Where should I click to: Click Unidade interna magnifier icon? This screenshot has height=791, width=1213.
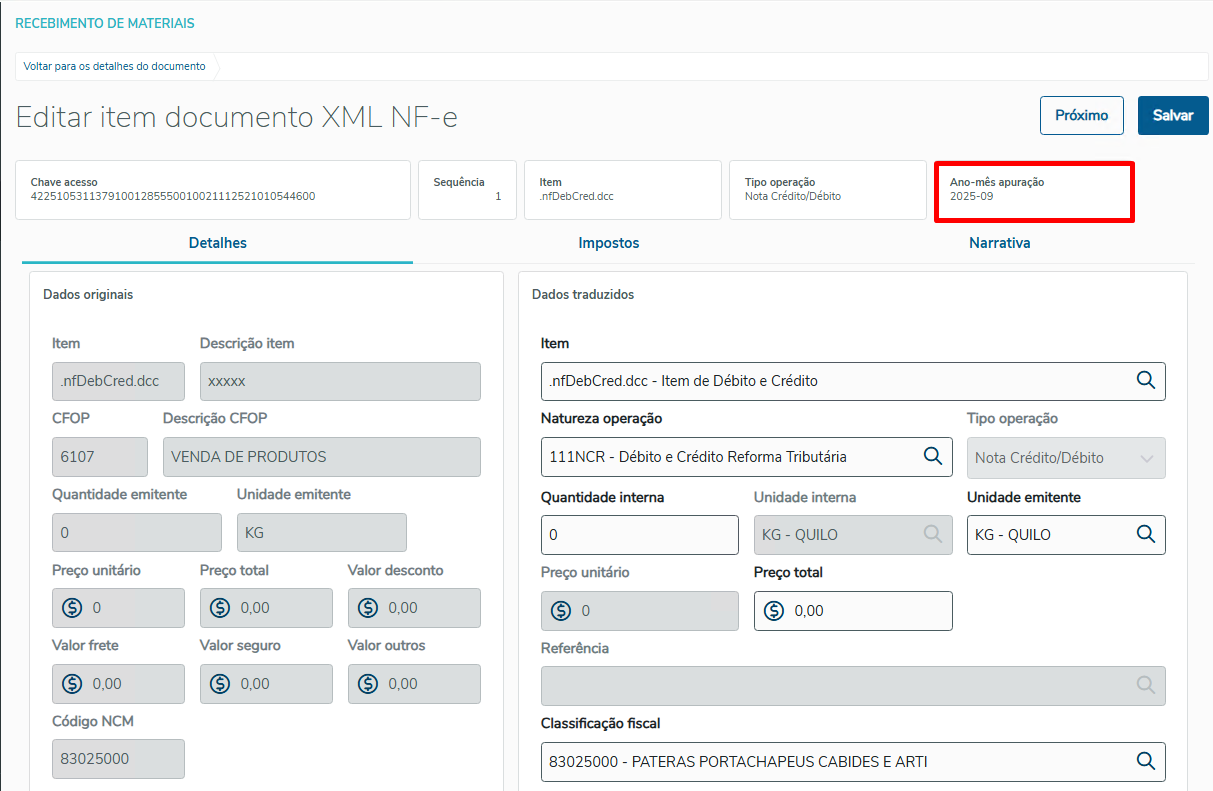[932, 534]
